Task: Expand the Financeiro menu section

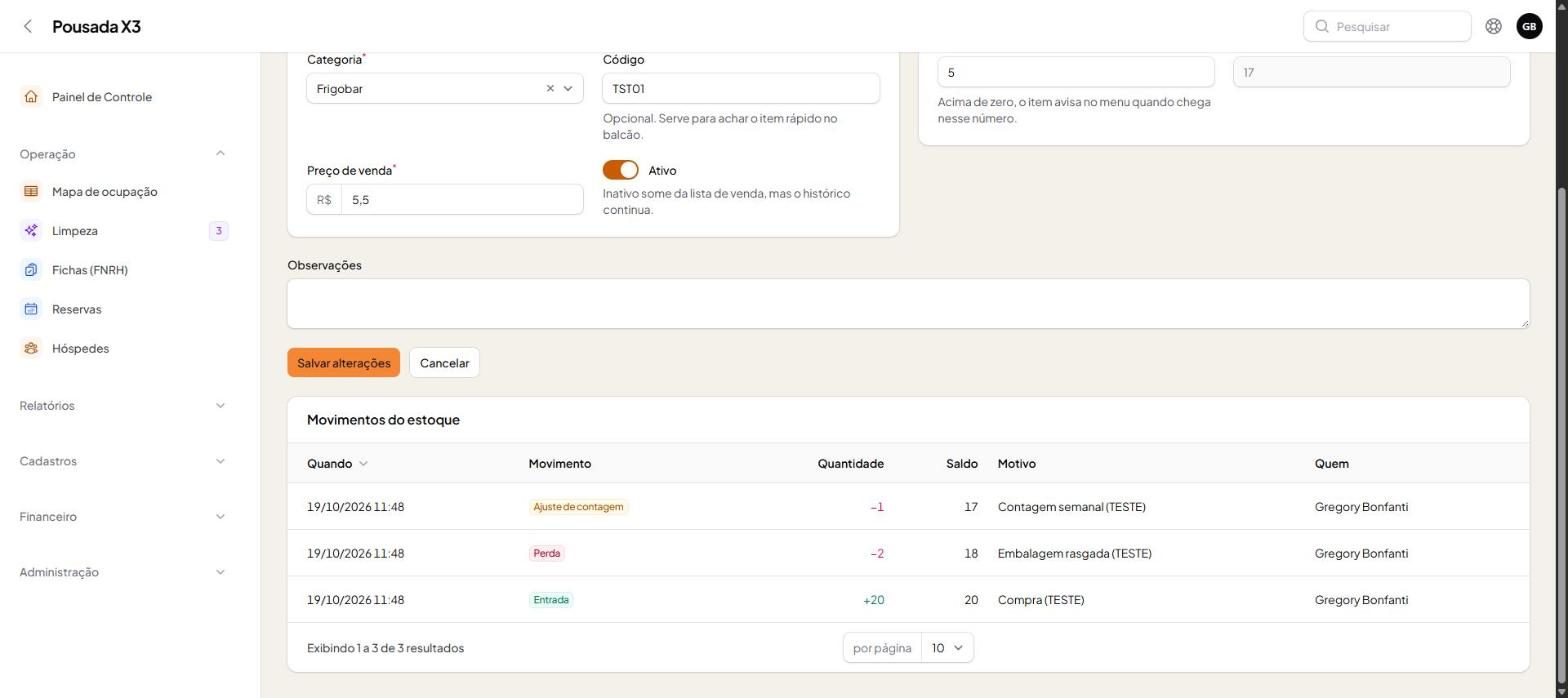Action: pyautogui.click(x=123, y=517)
